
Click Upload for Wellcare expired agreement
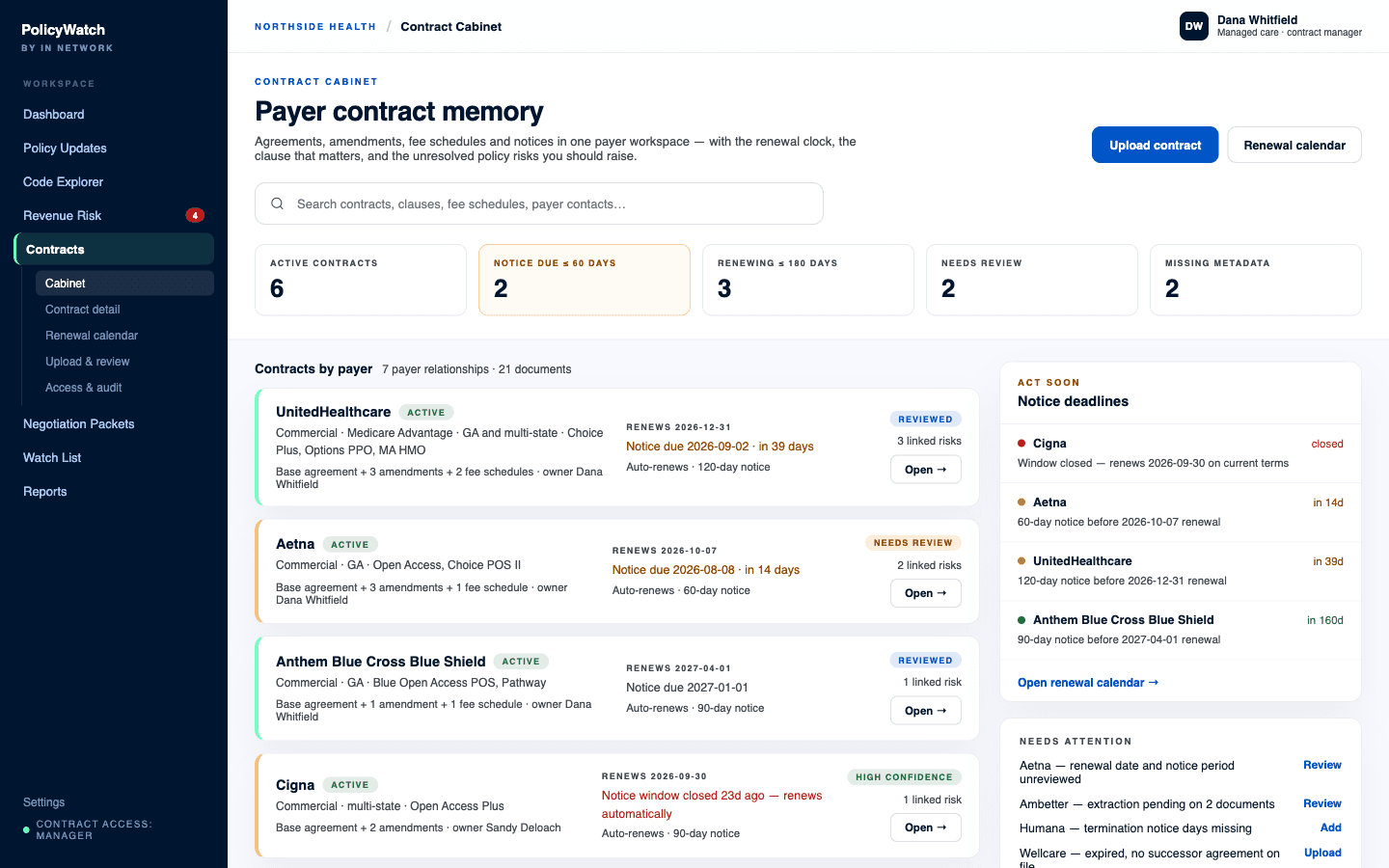click(1322, 853)
